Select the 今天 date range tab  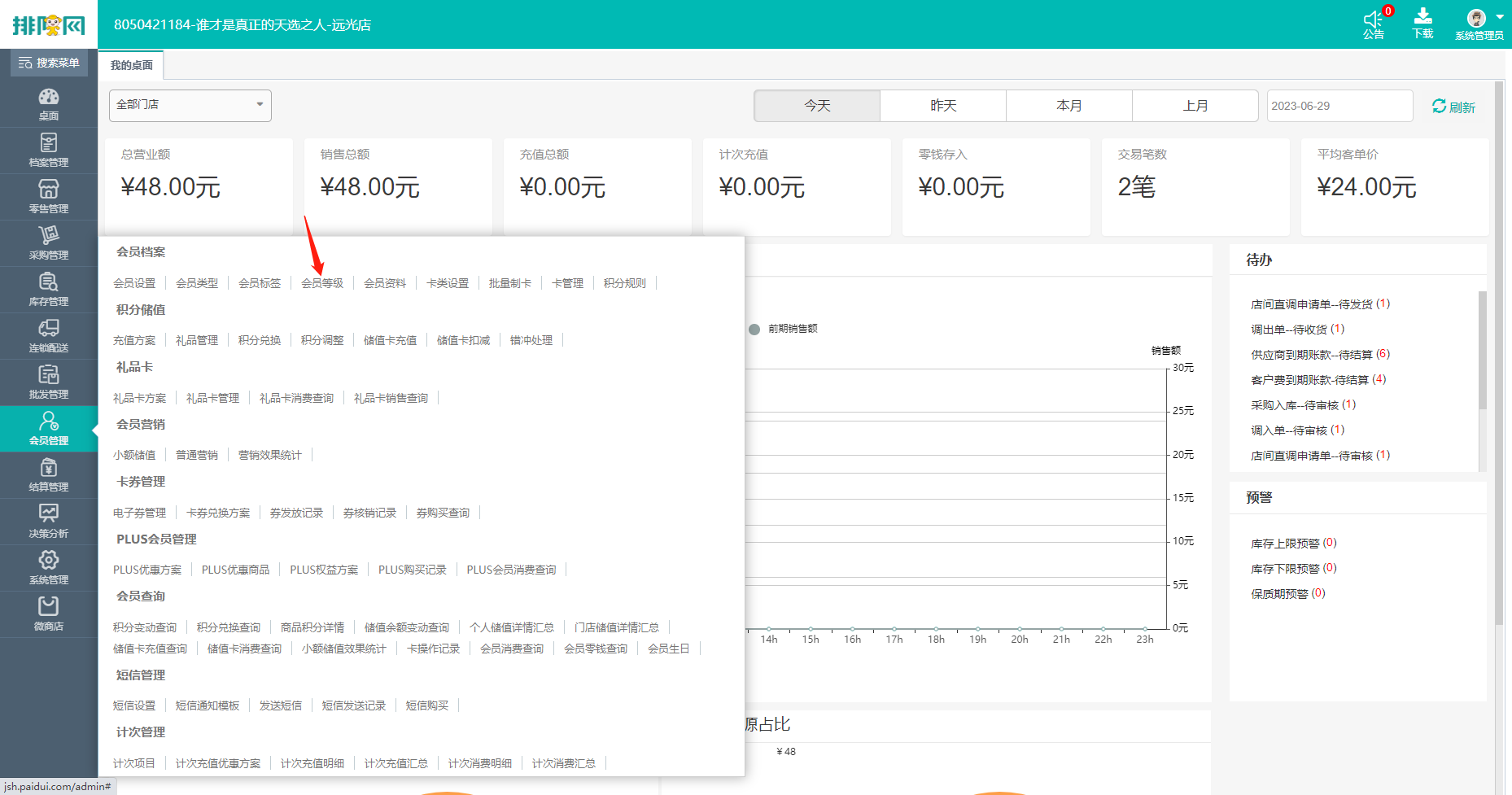pyautogui.click(x=817, y=106)
